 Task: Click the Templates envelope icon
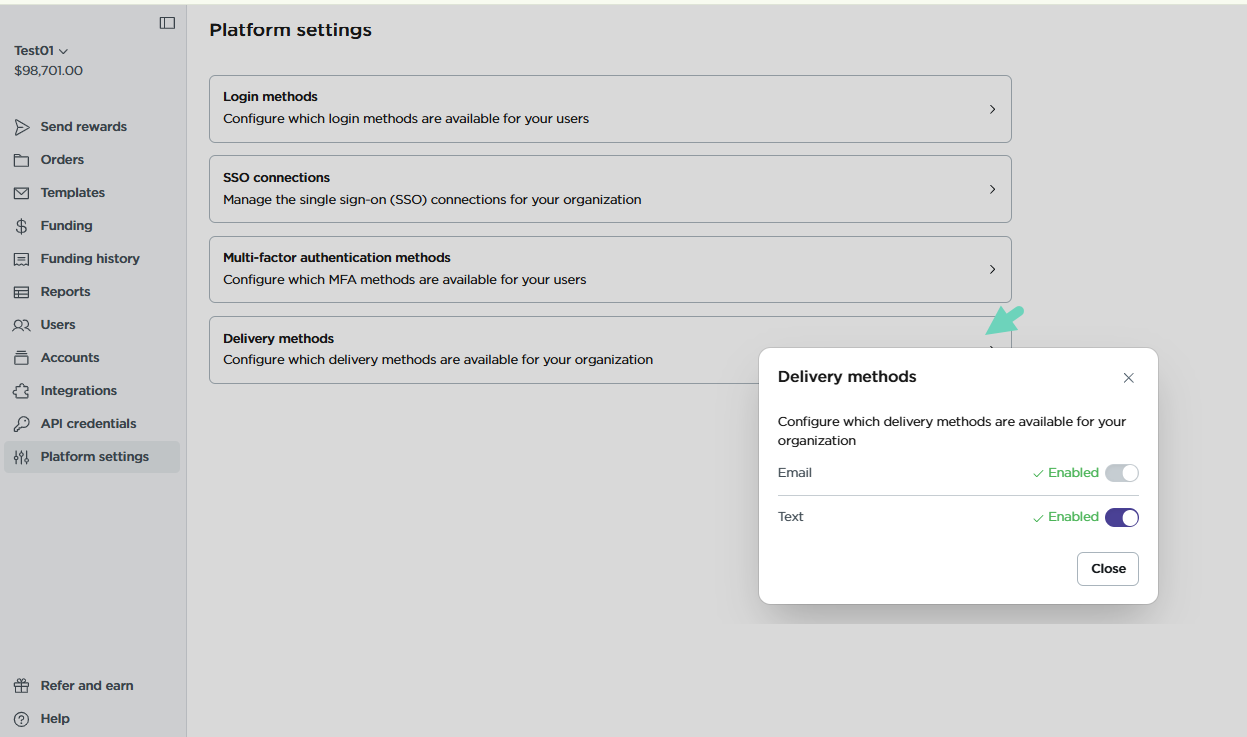pos(21,193)
